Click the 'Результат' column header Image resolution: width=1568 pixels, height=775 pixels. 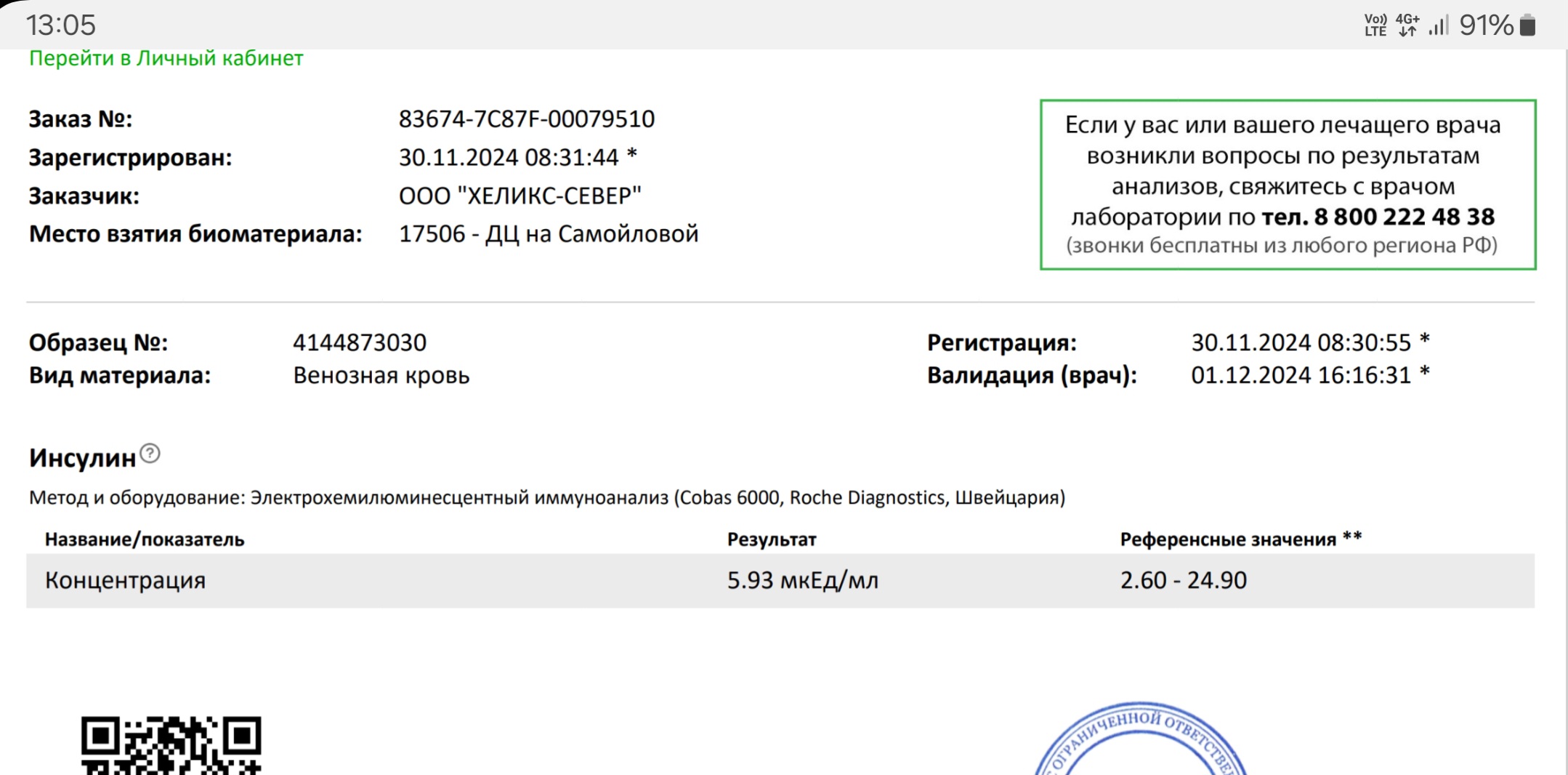point(772,539)
